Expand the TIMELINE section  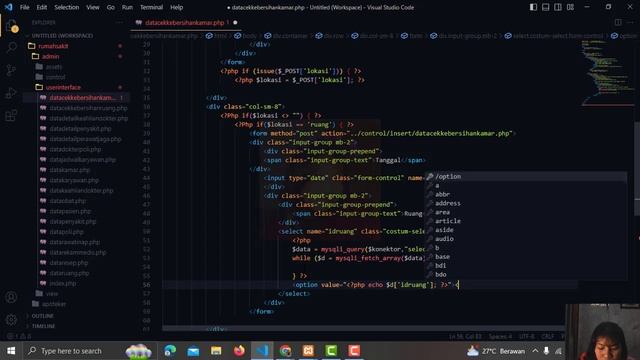click(43, 326)
